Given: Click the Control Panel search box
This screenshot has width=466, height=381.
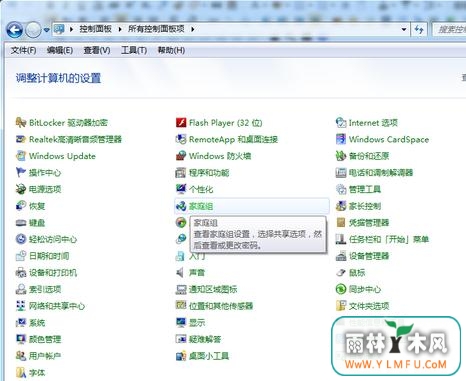Looking at the screenshot, I should pos(449,29).
